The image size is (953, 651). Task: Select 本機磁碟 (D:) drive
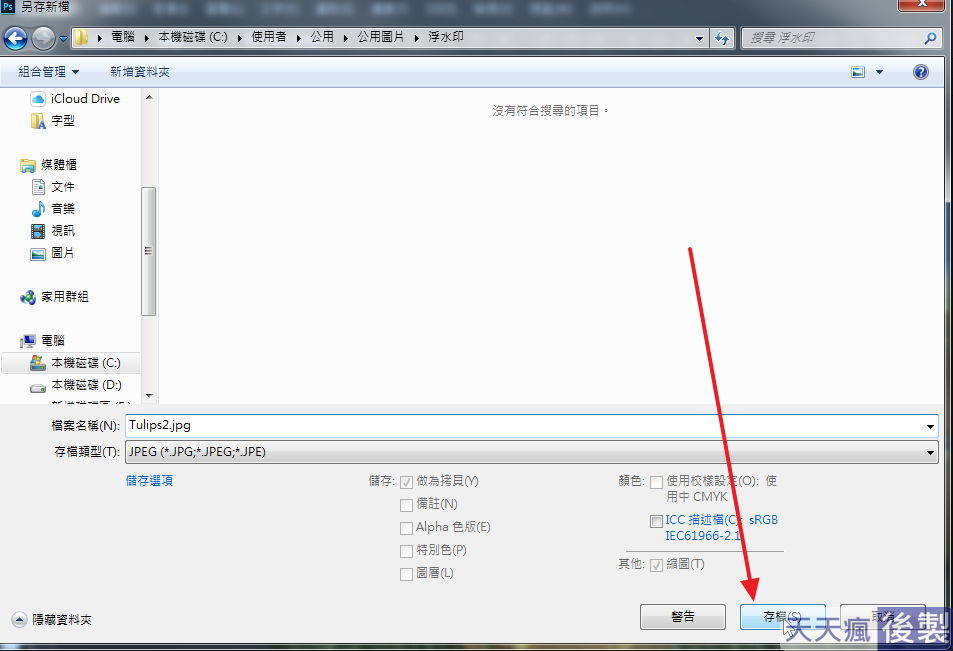76,385
